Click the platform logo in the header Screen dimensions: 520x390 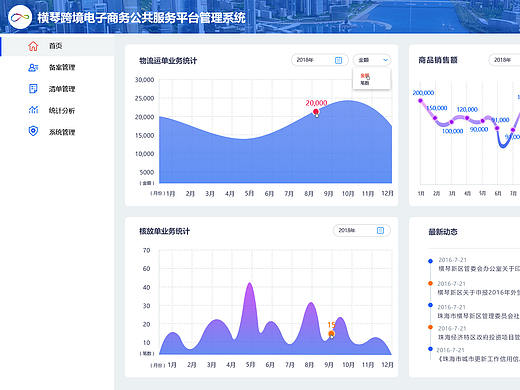(x=20, y=17)
